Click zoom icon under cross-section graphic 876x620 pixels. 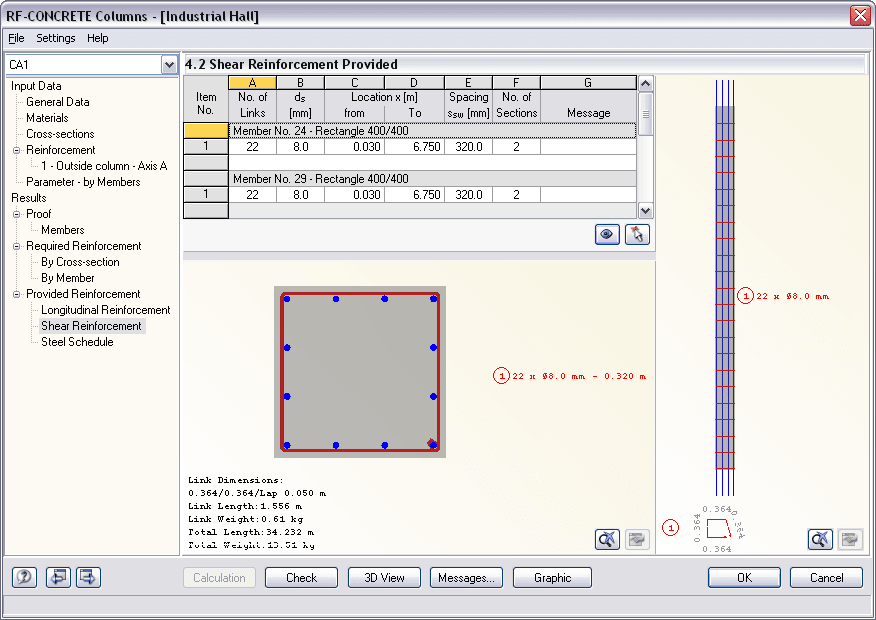[x=607, y=539]
